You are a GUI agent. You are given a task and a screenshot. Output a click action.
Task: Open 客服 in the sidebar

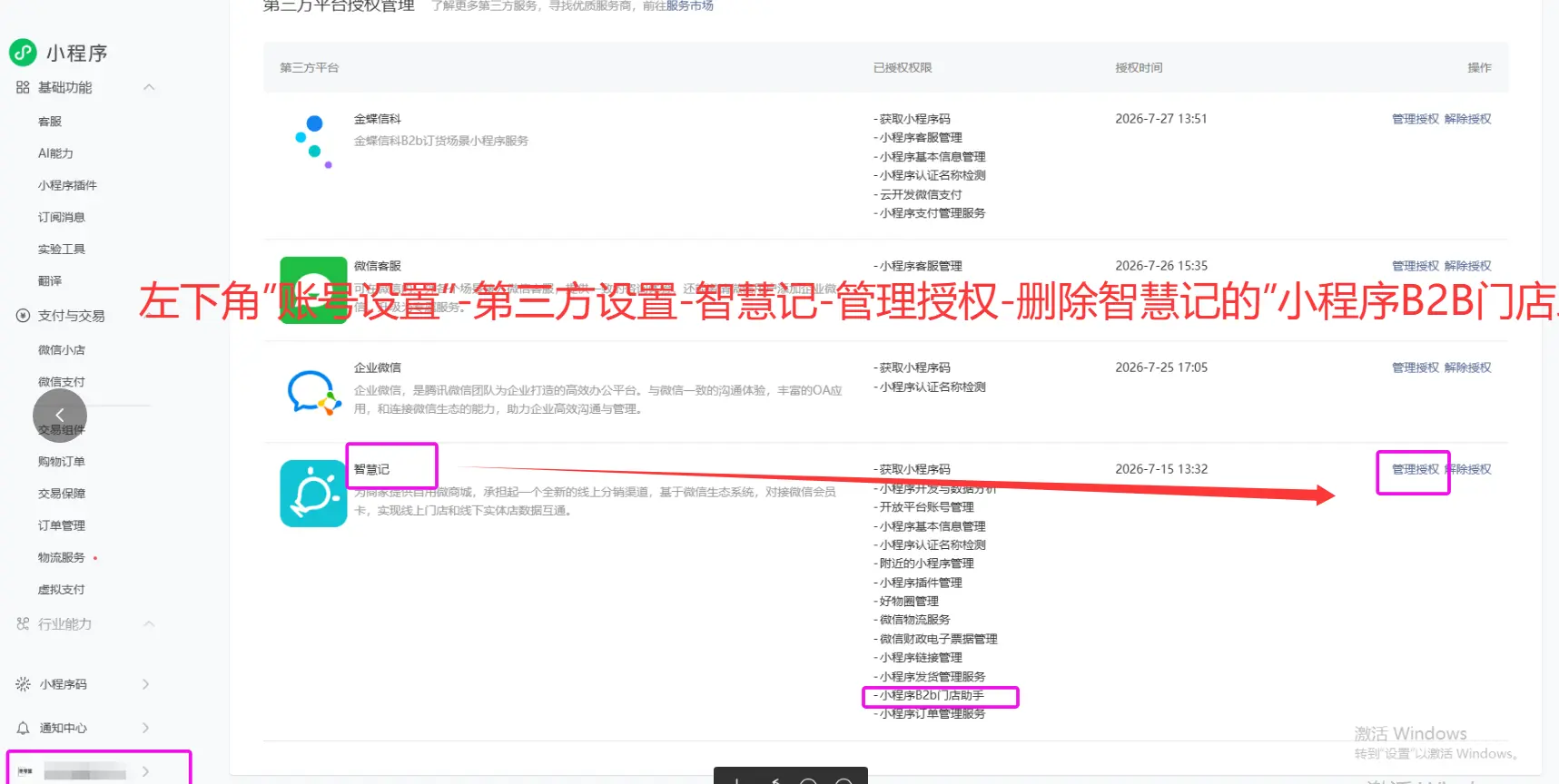click(x=50, y=122)
